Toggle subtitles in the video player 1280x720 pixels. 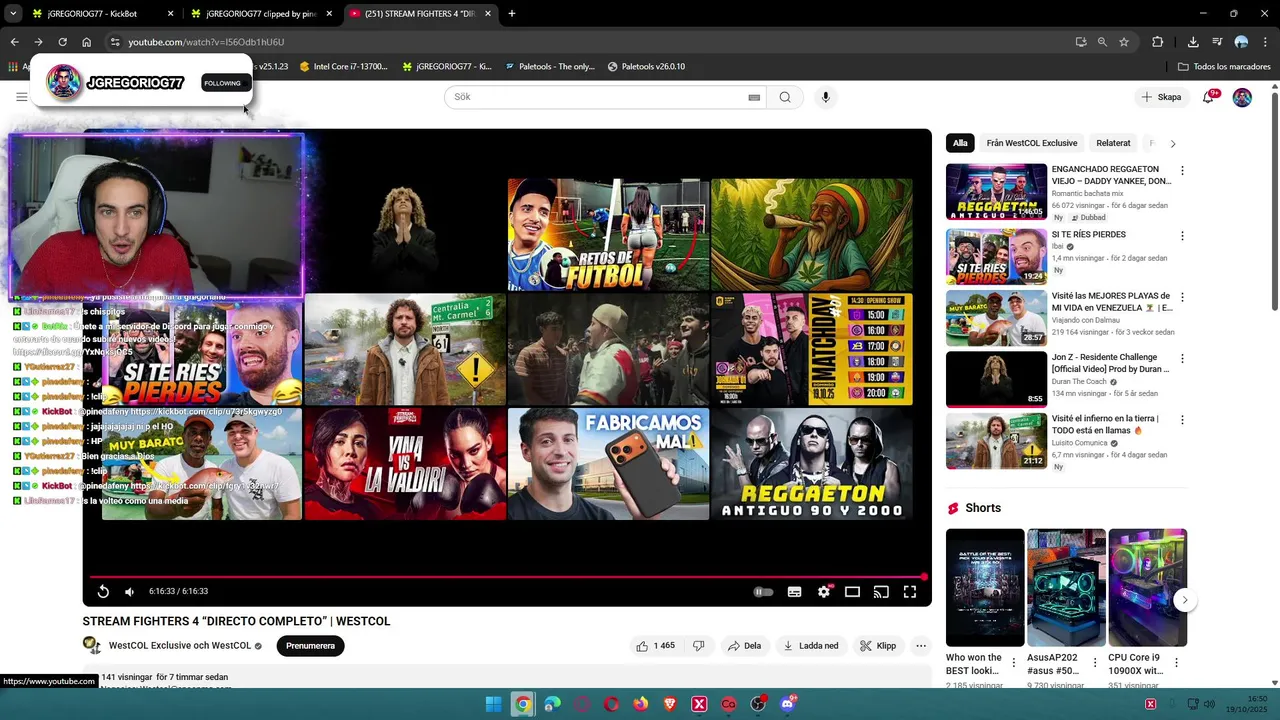794,591
